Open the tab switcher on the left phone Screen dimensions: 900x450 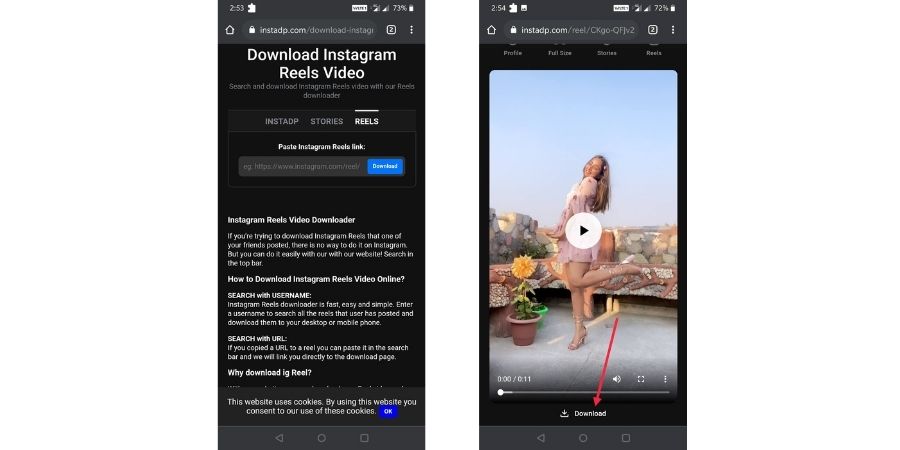click(x=391, y=30)
